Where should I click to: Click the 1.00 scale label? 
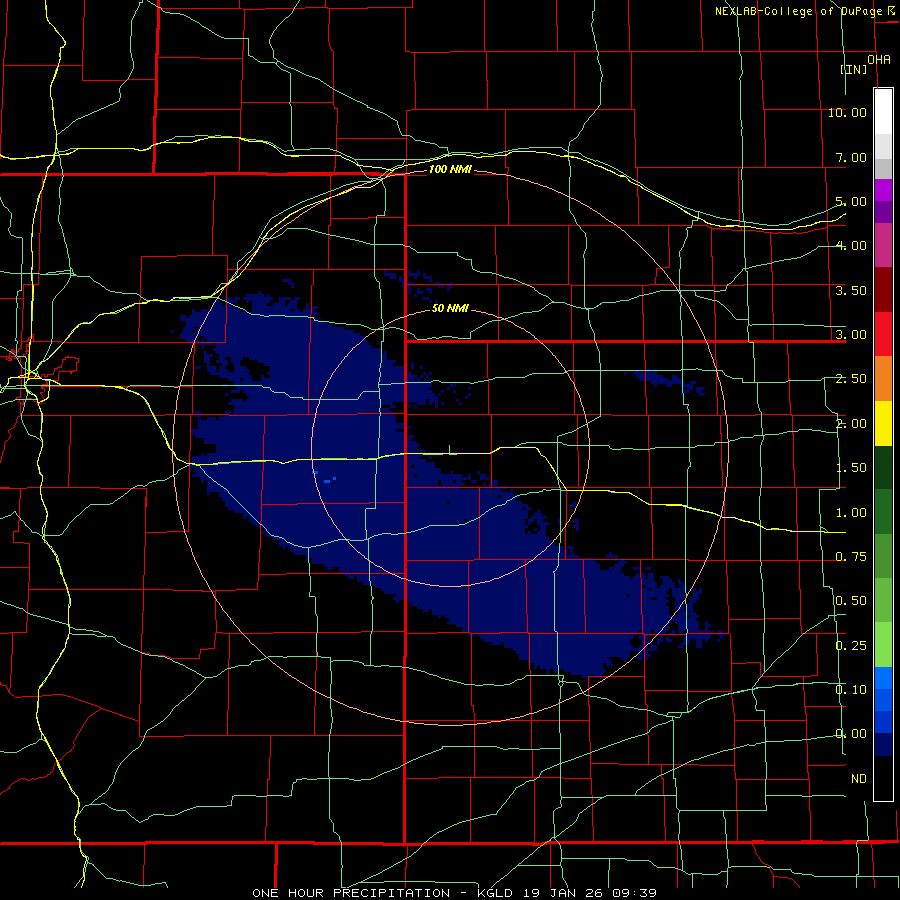851,513
